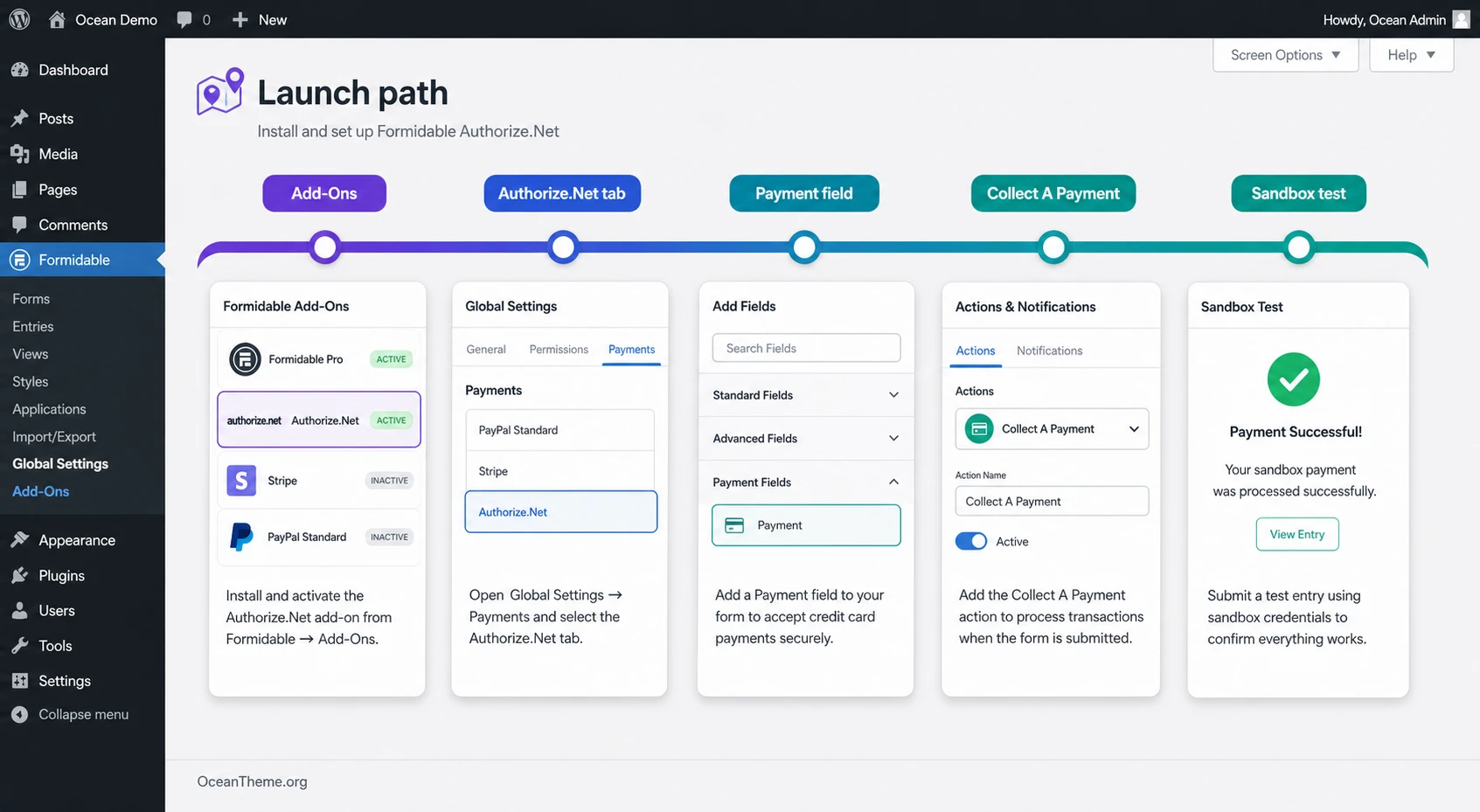Click the Pages icon in sidebar
1480x812 pixels.
coord(19,190)
